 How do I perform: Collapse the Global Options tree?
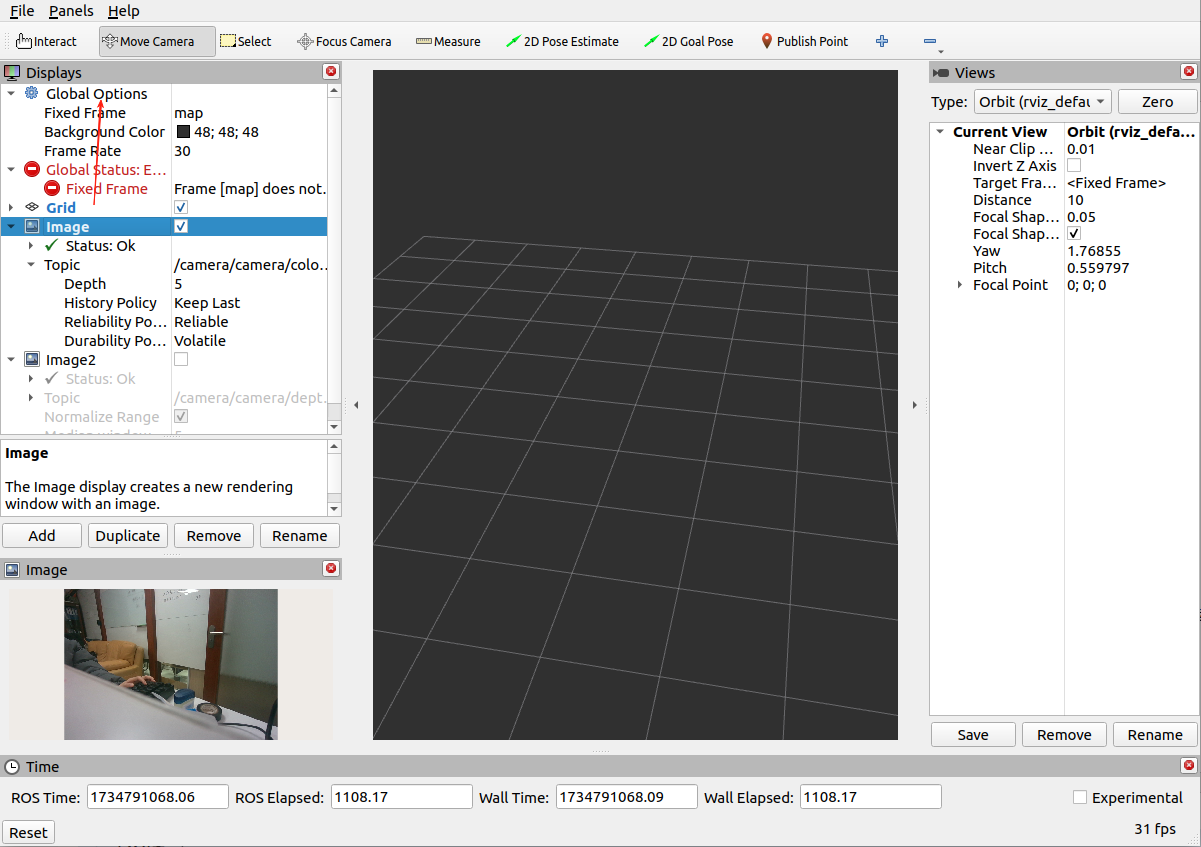(x=10, y=93)
